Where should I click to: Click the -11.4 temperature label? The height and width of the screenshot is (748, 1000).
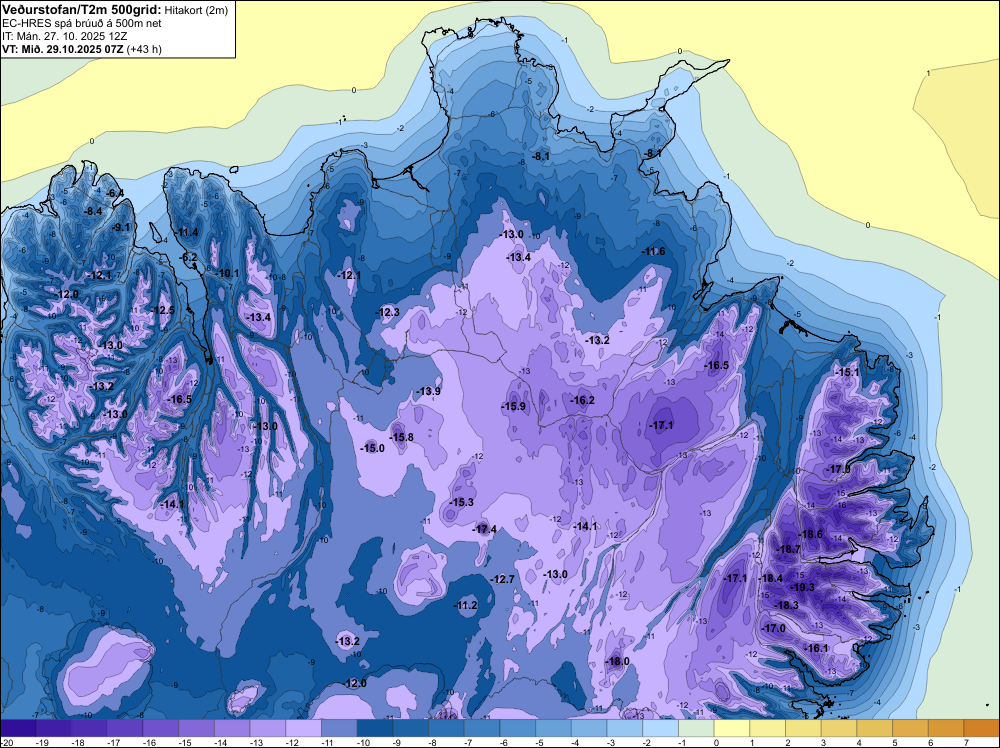coord(187,232)
